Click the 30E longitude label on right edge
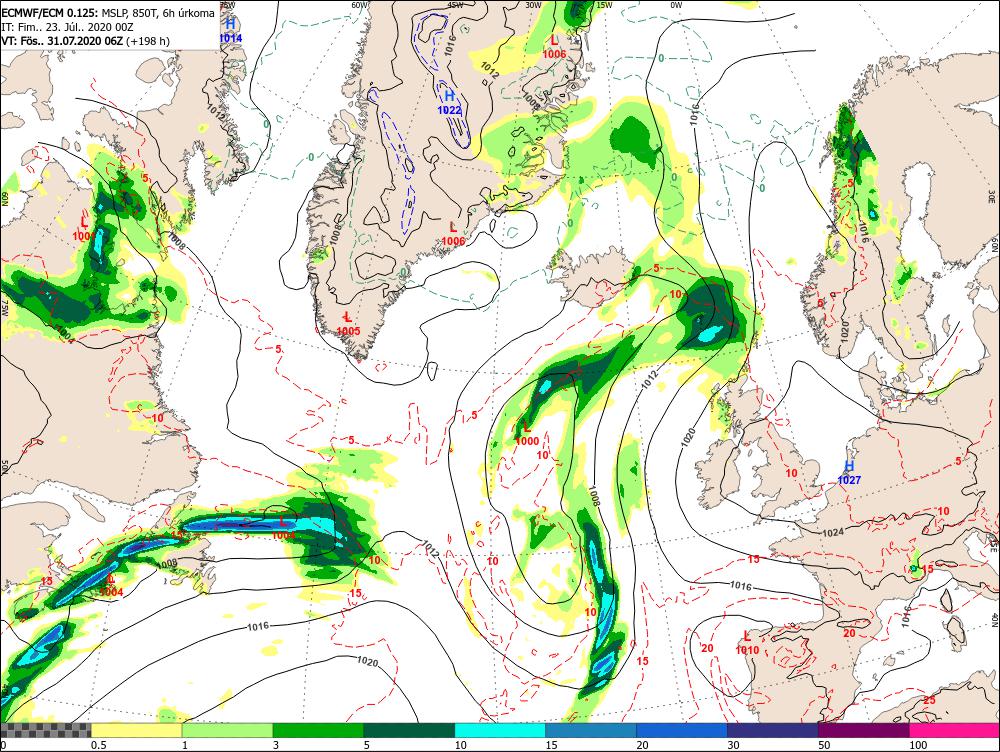The height and width of the screenshot is (752, 1000). point(992,195)
